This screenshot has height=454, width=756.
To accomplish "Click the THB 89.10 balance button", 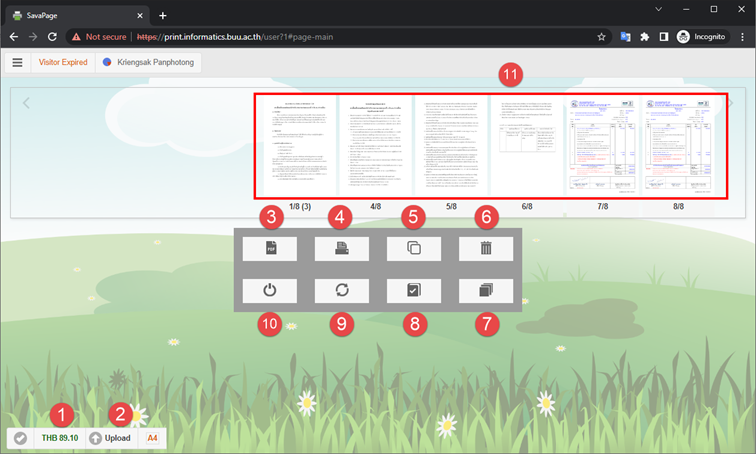I will (59, 438).
